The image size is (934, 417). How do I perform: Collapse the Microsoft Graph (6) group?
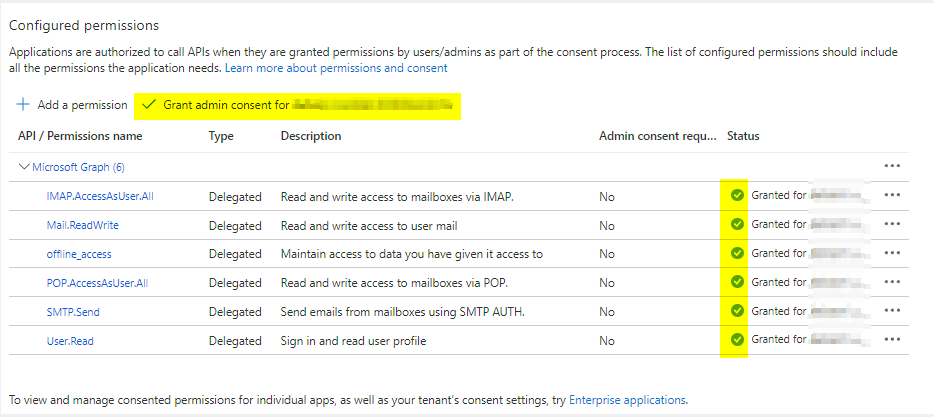click(x=24, y=167)
